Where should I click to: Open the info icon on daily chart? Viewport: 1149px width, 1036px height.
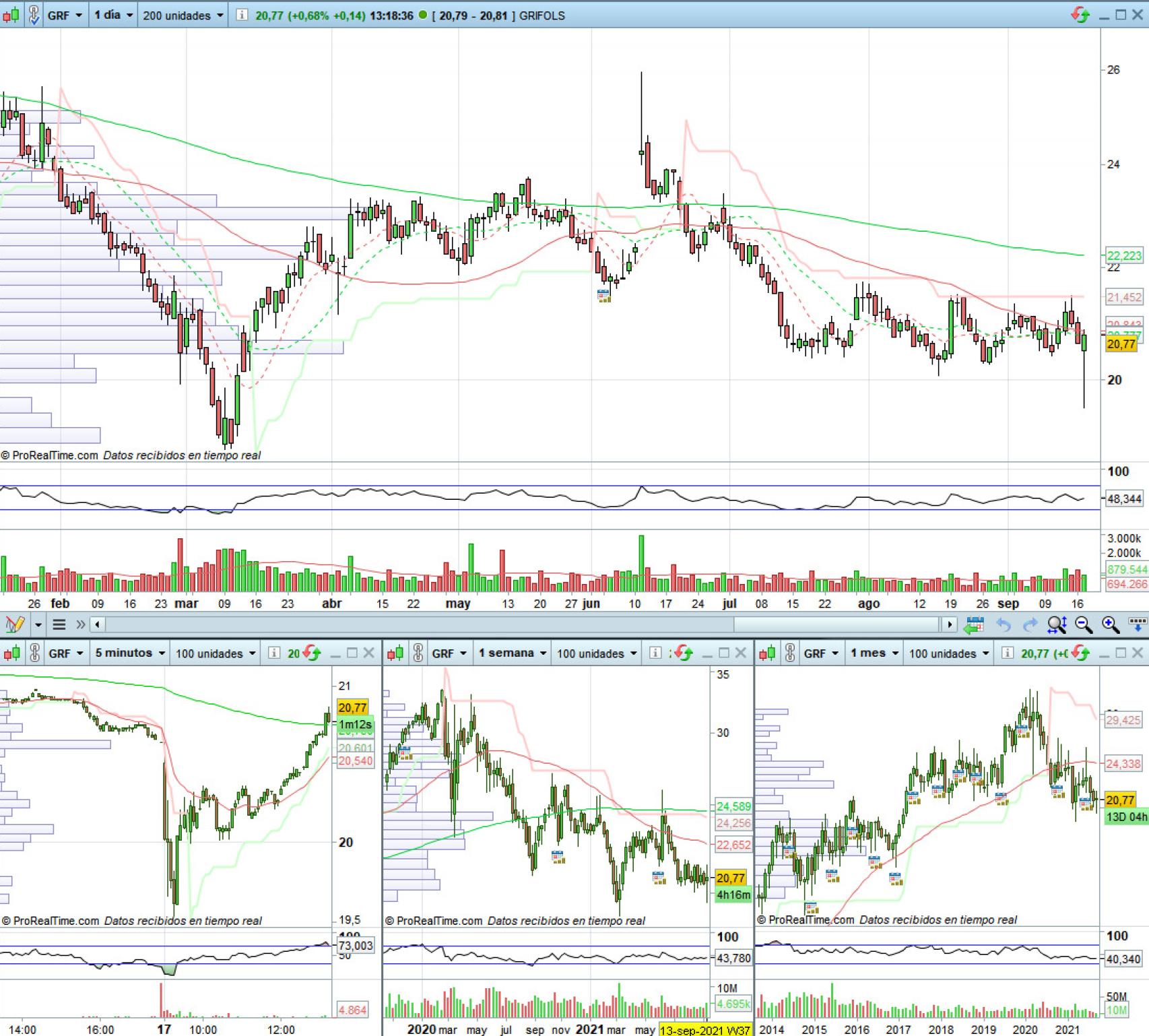pyautogui.click(x=242, y=15)
